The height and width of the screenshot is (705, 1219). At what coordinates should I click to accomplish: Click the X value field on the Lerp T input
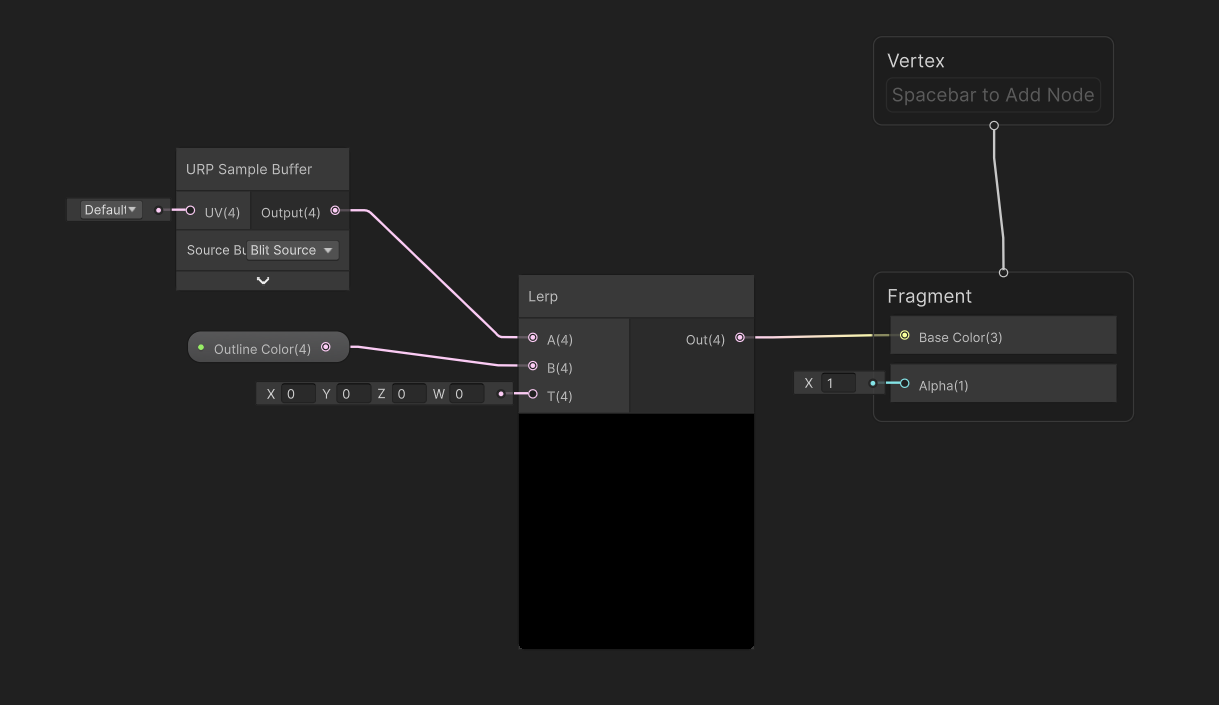[x=298, y=393]
